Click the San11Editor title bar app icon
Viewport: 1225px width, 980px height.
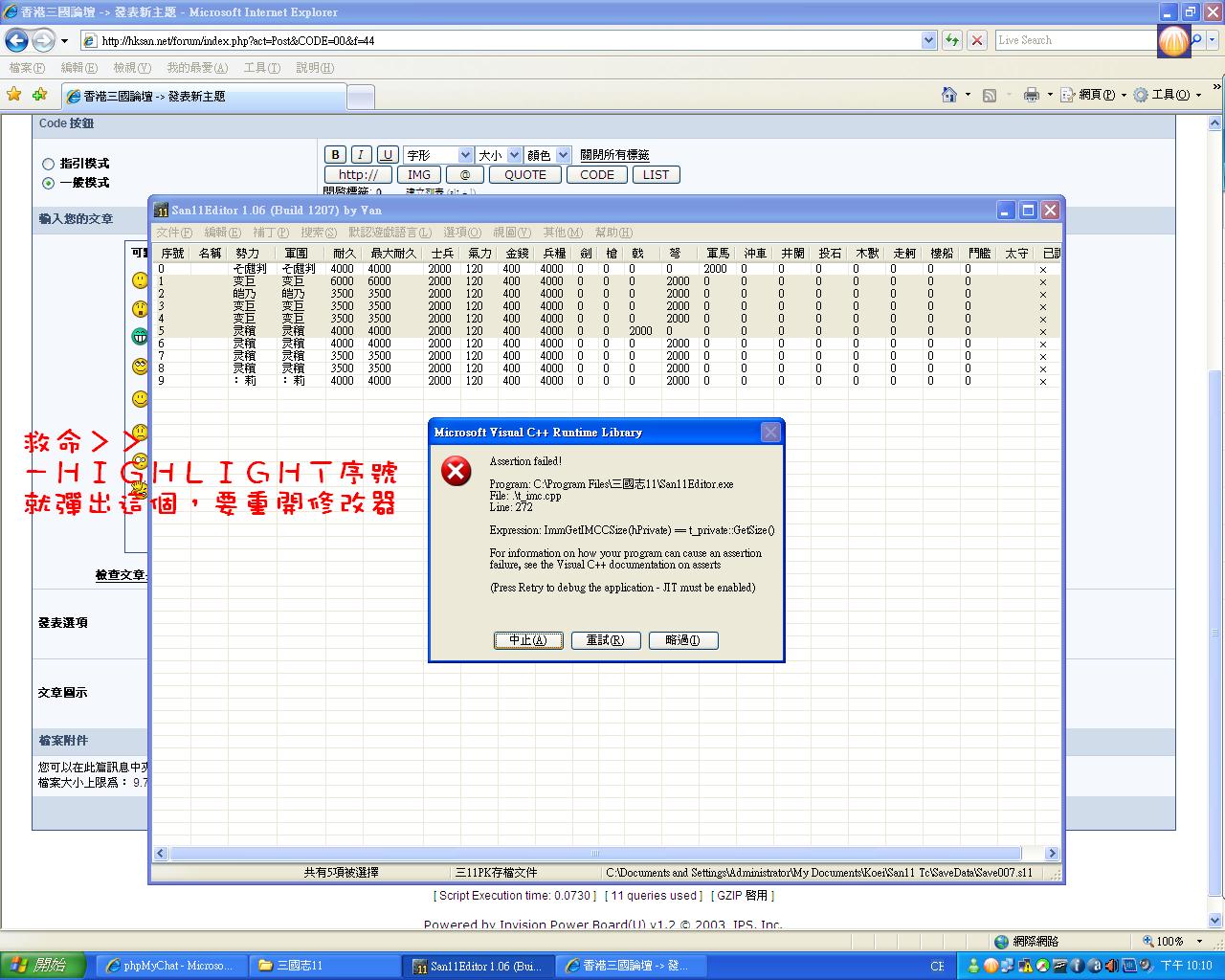click(x=162, y=211)
